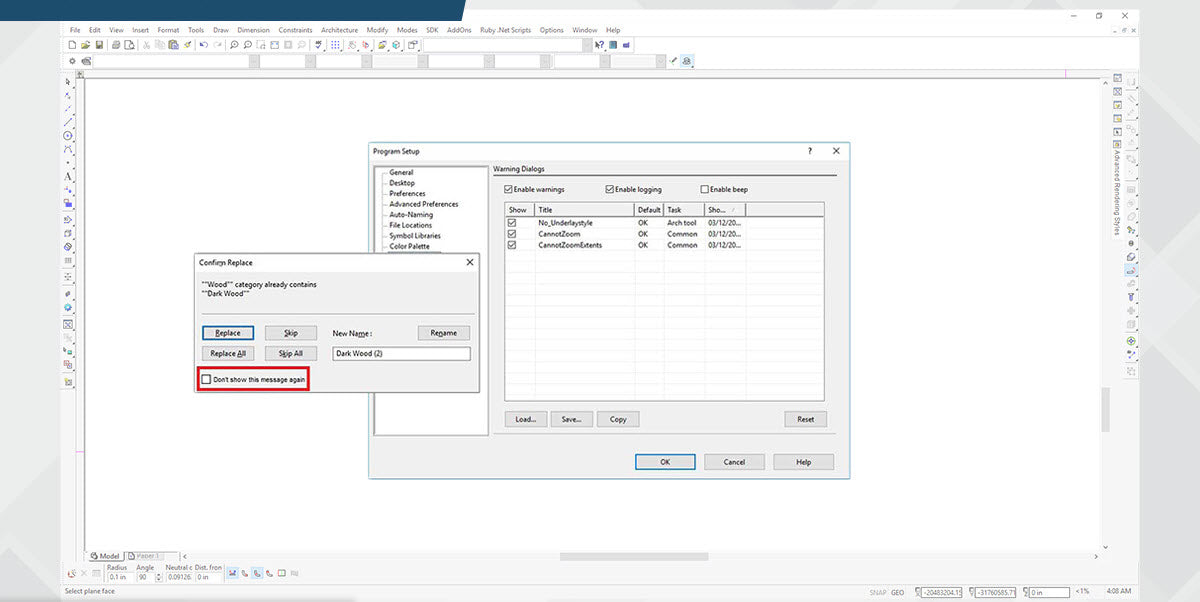
Task: Click the Redo arrow icon
Action: pyautogui.click(x=217, y=45)
